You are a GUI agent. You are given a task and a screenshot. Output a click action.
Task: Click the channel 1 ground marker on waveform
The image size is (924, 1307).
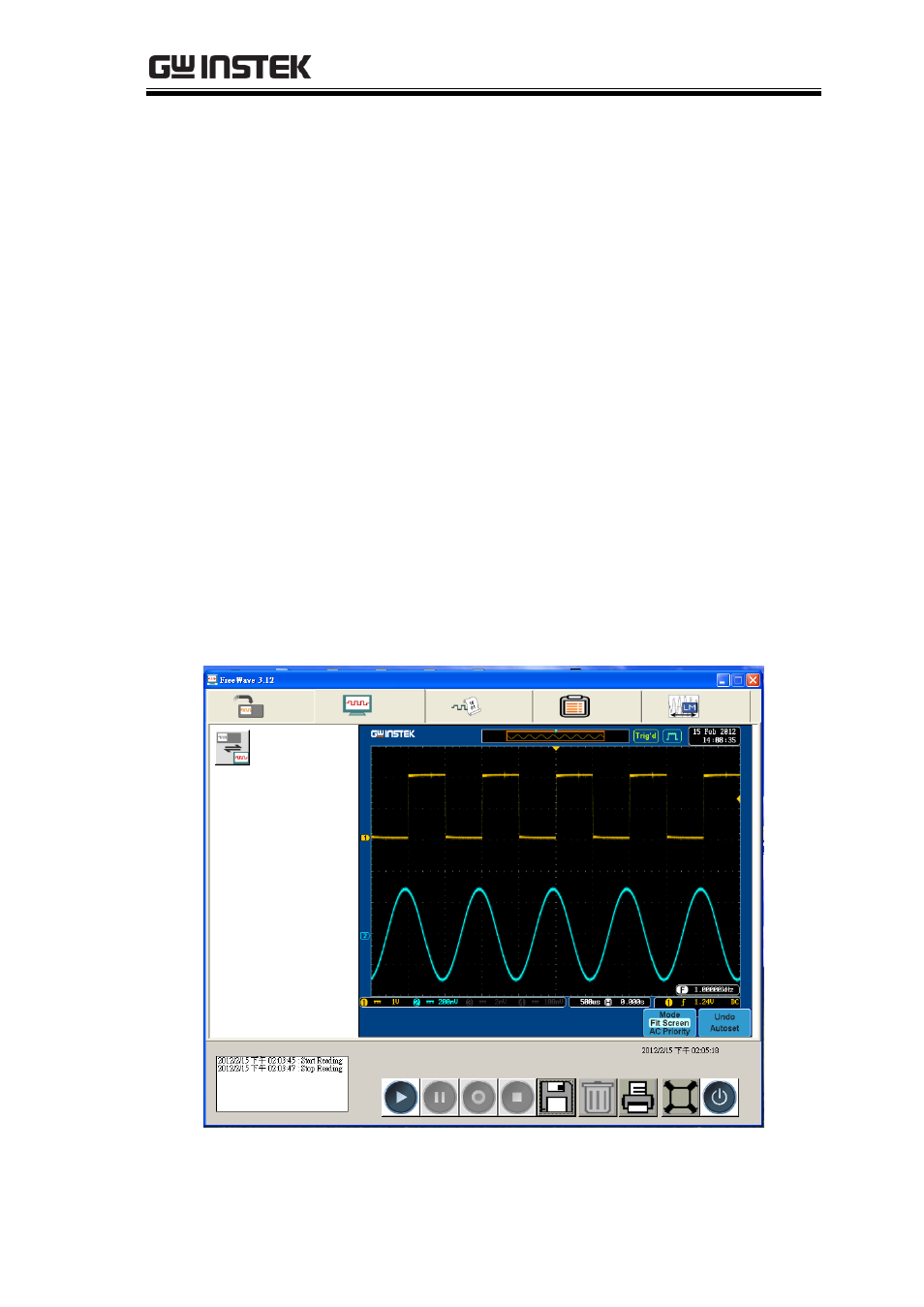tap(365, 837)
